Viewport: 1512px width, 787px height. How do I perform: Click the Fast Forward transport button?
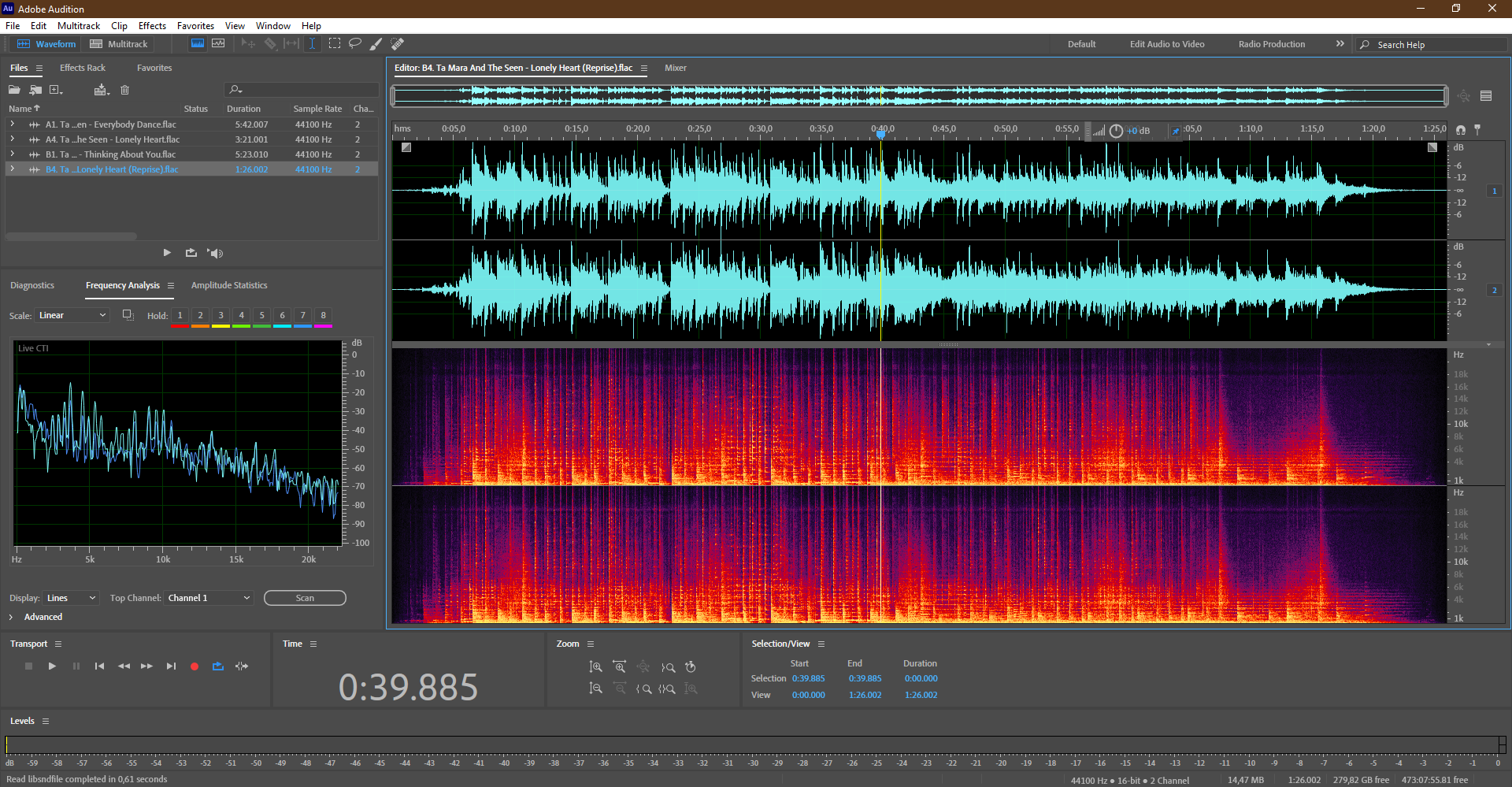(x=146, y=666)
